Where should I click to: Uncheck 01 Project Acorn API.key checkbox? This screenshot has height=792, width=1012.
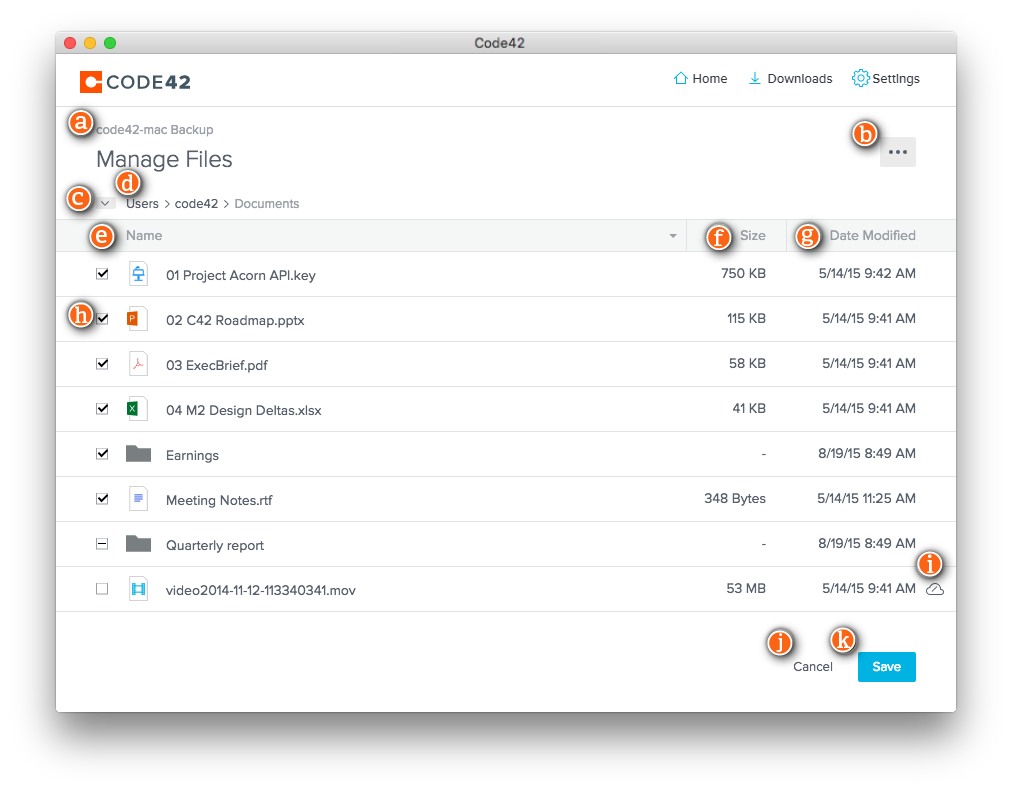pyautogui.click(x=102, y=274)
